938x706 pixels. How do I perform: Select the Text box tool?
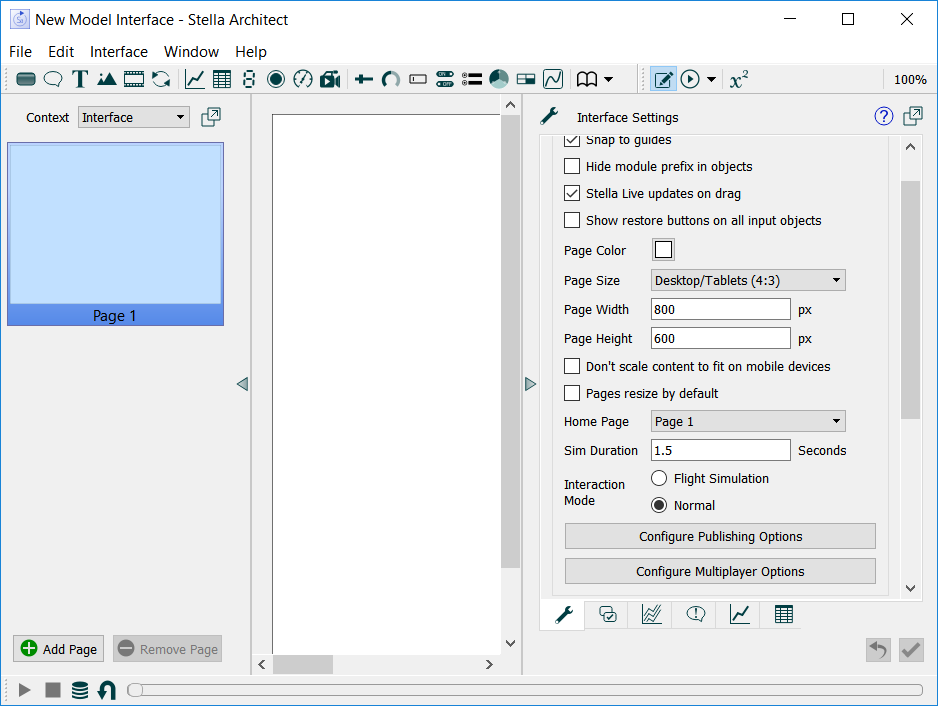pyautogui.click(x=80, y=79)
